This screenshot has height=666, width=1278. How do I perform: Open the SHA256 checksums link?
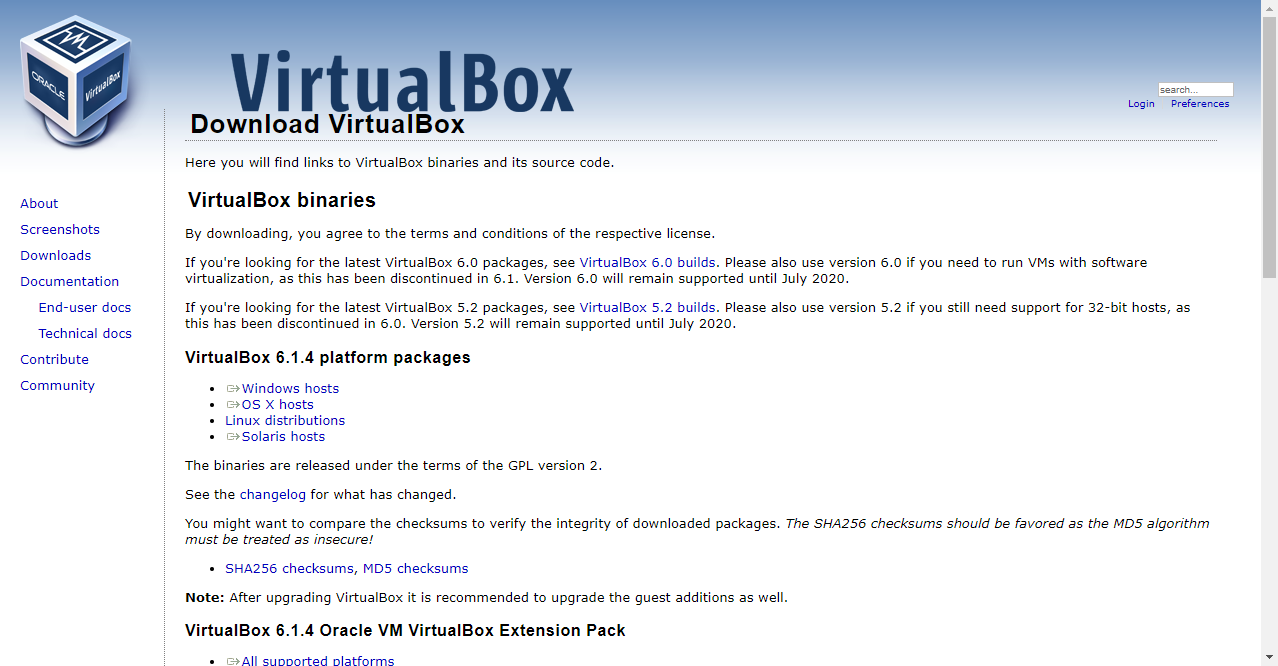tap(289, 569)
